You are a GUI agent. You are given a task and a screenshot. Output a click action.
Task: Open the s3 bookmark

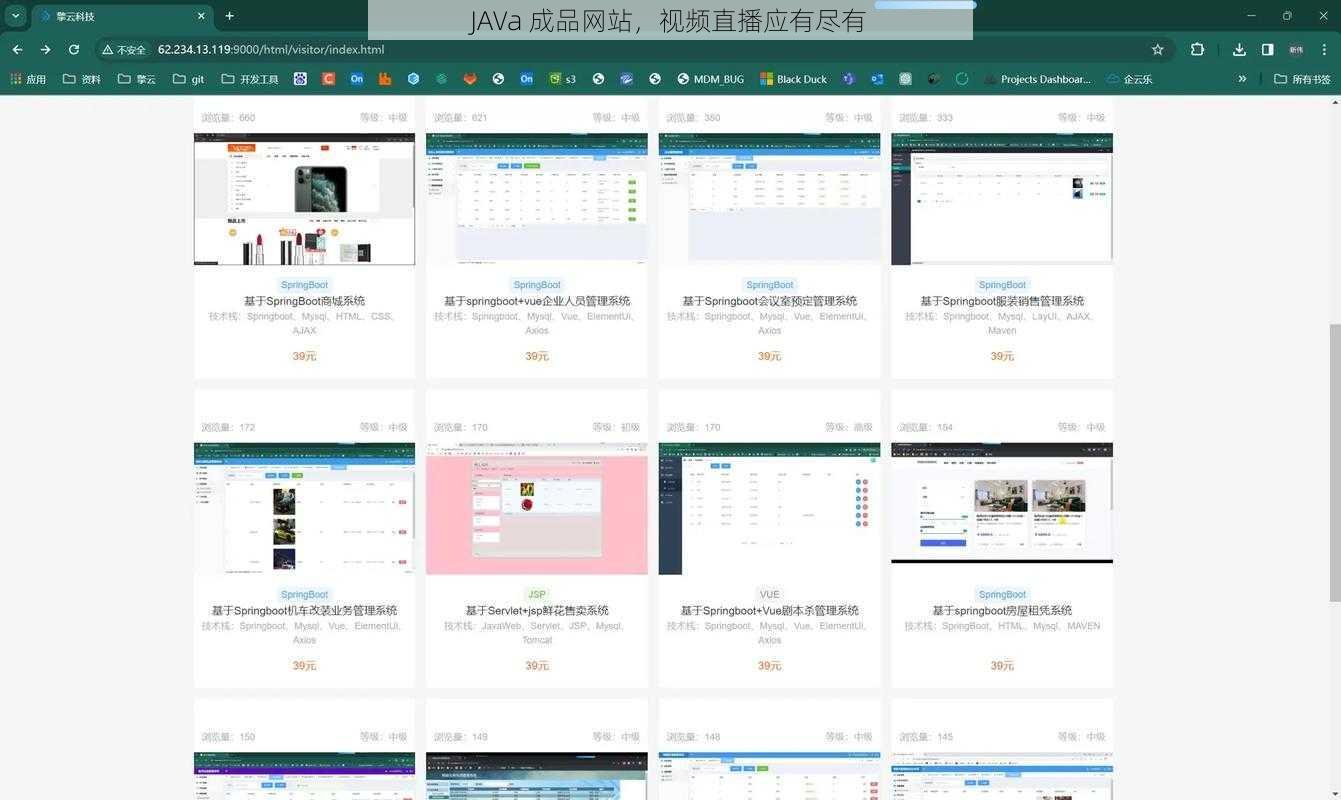pos(562,79)
